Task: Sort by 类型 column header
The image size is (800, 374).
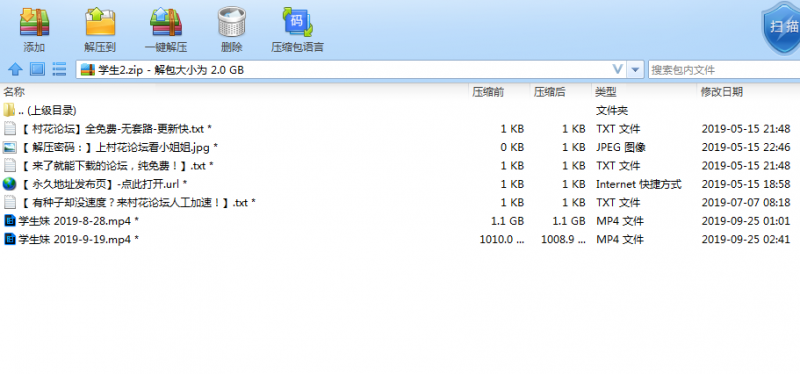Action: pyautogui.click(x=606, y=92)
